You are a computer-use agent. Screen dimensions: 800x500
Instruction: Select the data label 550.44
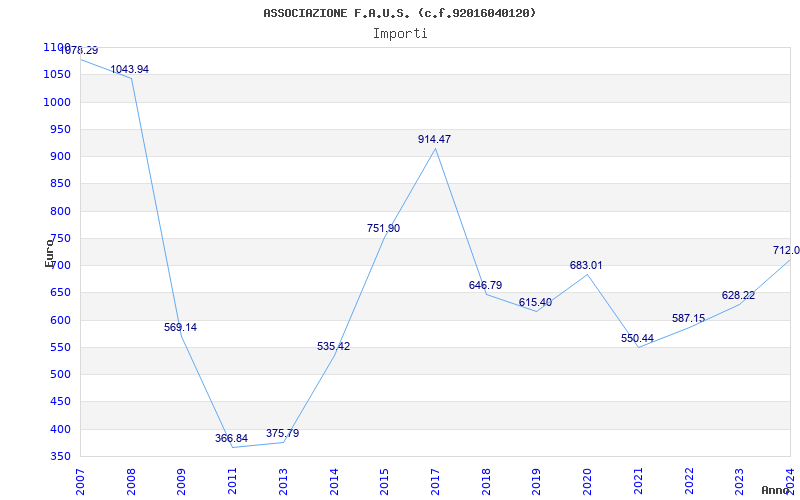[x=637, y=338]
